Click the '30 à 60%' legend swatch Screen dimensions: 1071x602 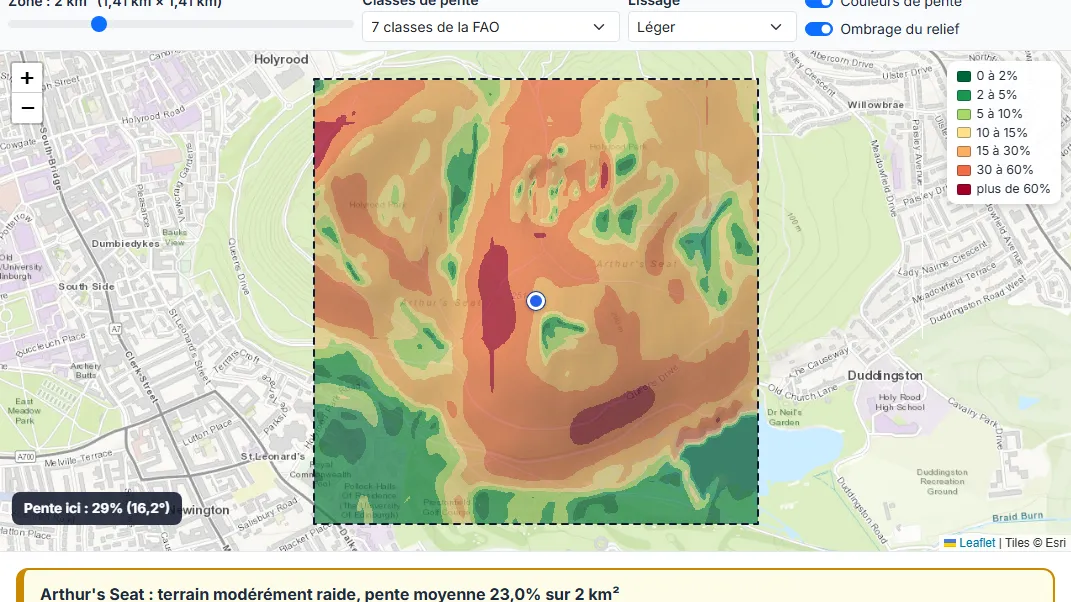pyautogui.click(x=964, y=170)
